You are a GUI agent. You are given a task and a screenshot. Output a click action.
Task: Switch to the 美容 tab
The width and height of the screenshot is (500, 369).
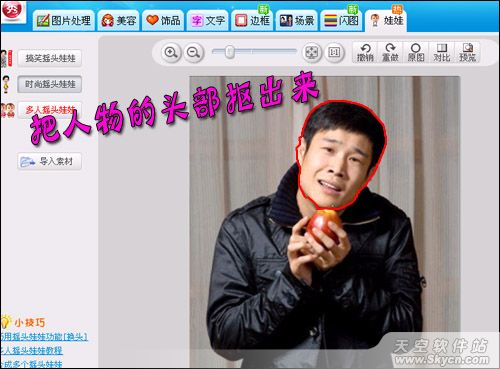(119, 21)
